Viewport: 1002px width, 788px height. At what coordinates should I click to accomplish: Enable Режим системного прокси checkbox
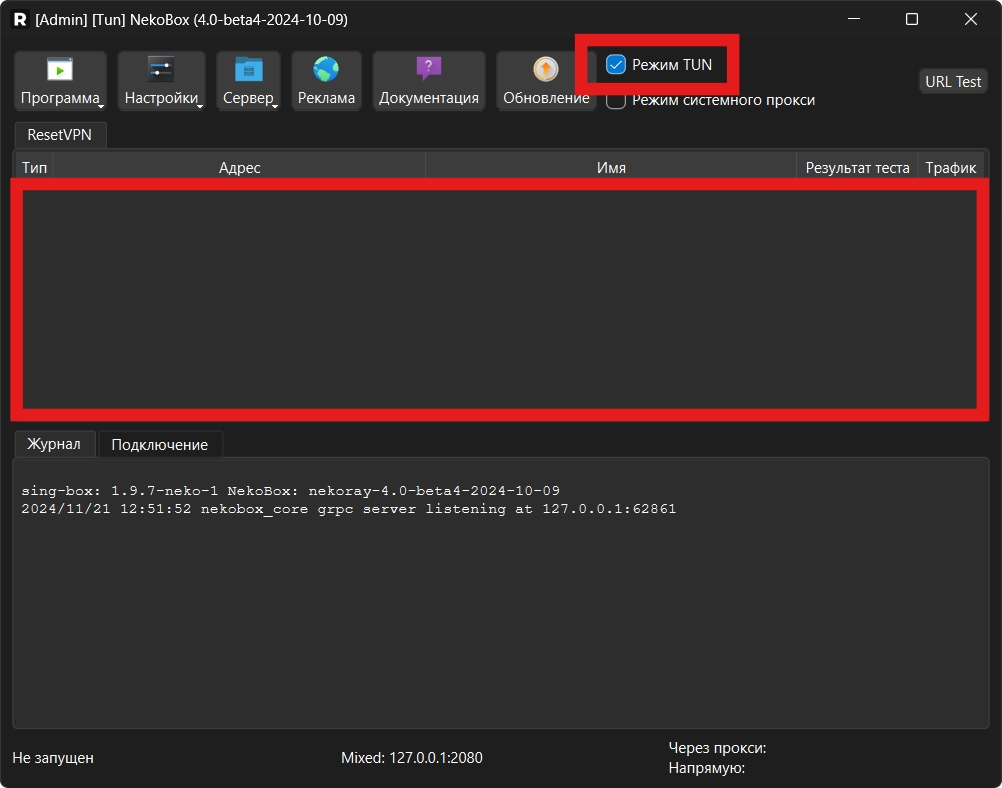(x=617, y=100)
